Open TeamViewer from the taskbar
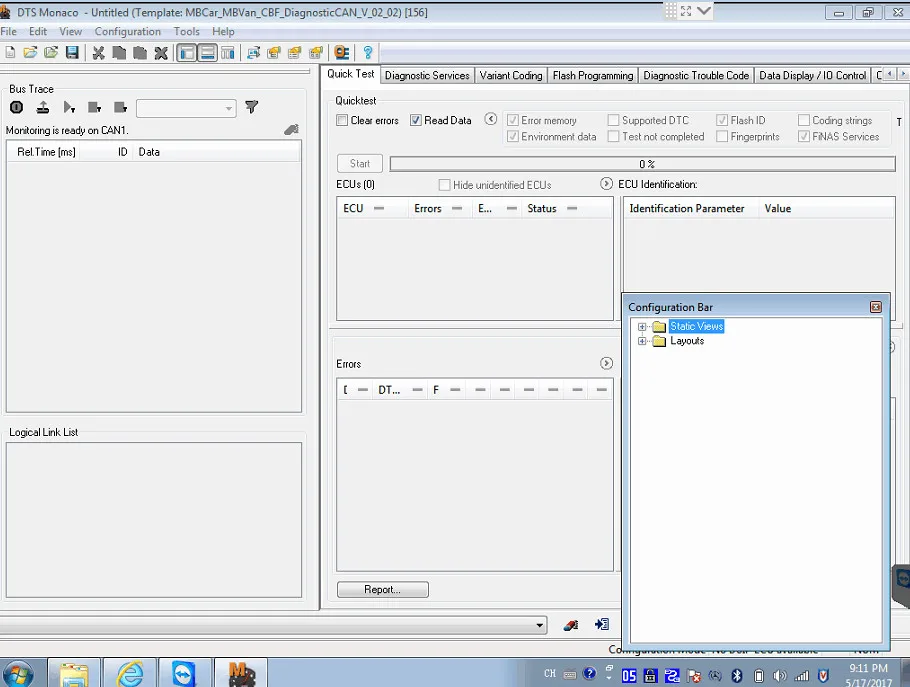The width and height of the screenshot is (910, 687). click(185, 674)
